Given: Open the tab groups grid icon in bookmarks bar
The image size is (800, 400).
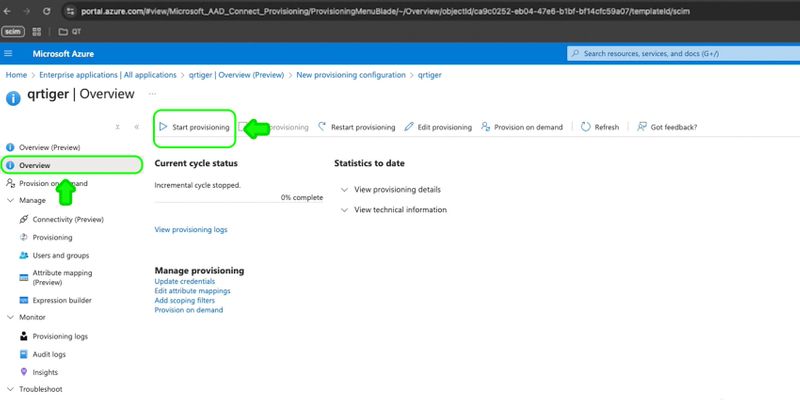Looking at the screenshot, I should coord(37,32).
